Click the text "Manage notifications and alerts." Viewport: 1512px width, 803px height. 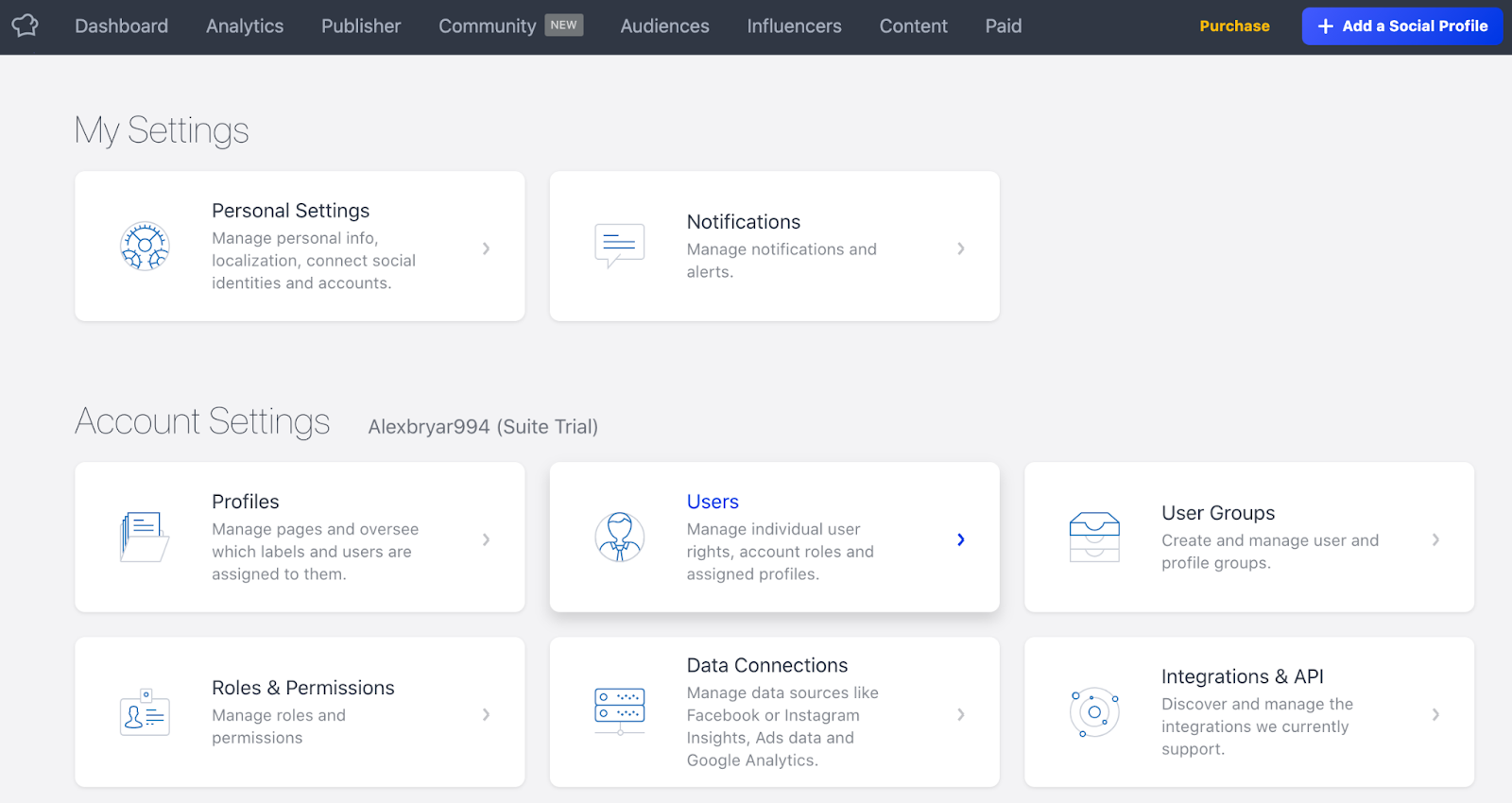coord(782,261)
